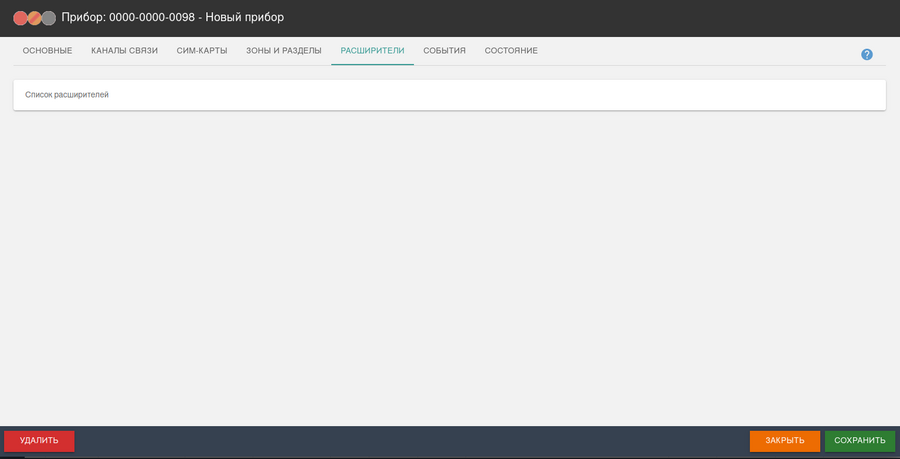The image size is (900, 459).
Task: Click the orange striped status circle
Action: (34, 18)
